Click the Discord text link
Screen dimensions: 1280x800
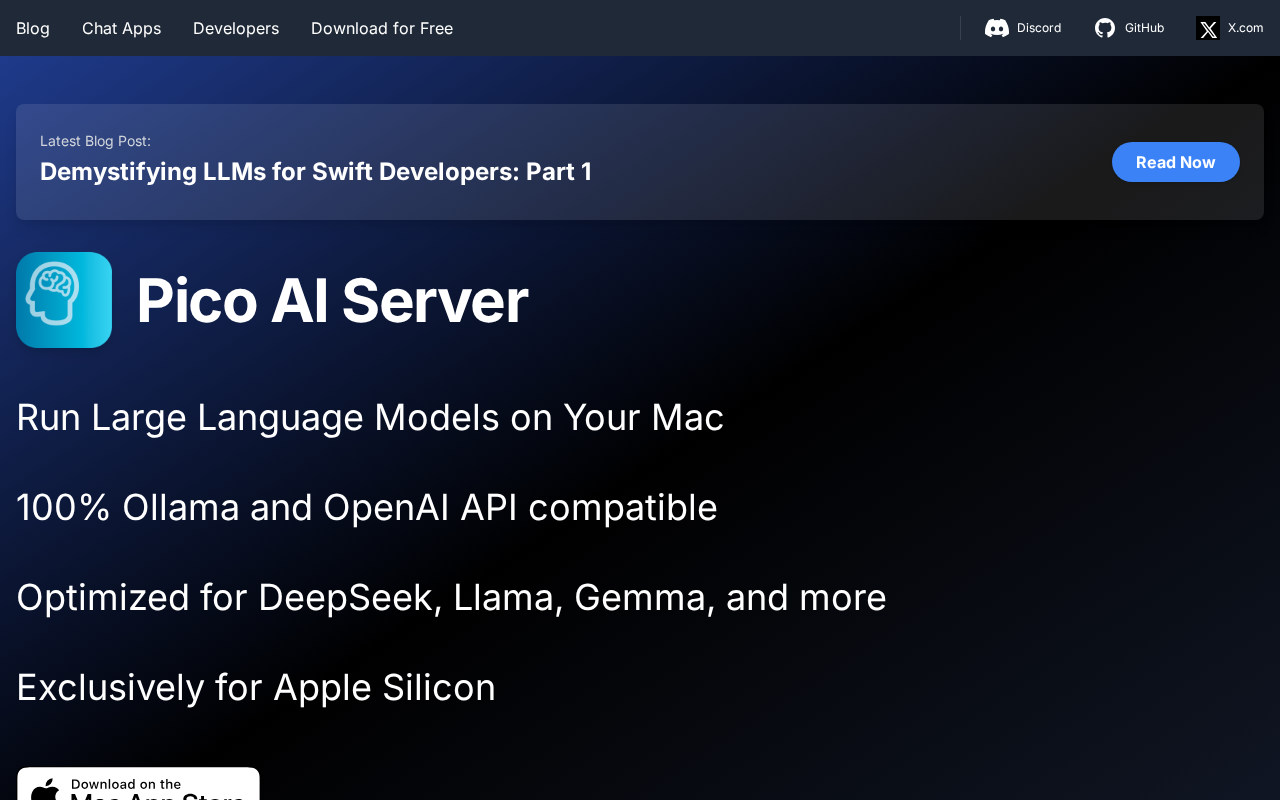click(x=1039, y=28)
